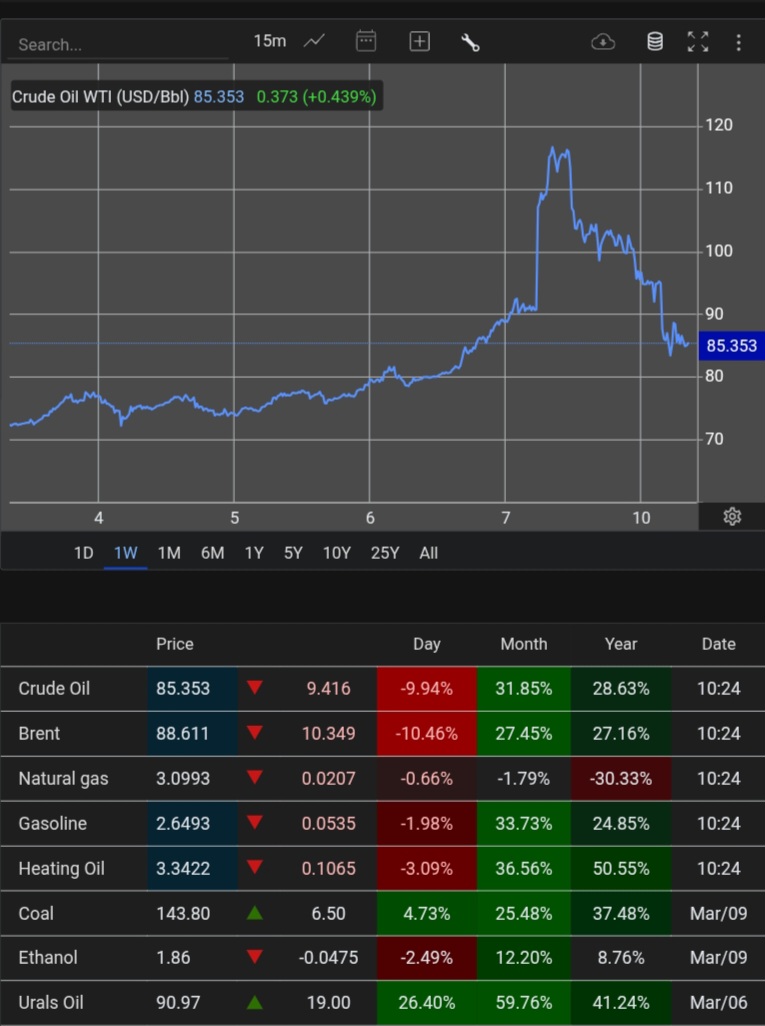Click Coal price 143.80
Screen dimensions: 765x1026
tap(183, 913)
